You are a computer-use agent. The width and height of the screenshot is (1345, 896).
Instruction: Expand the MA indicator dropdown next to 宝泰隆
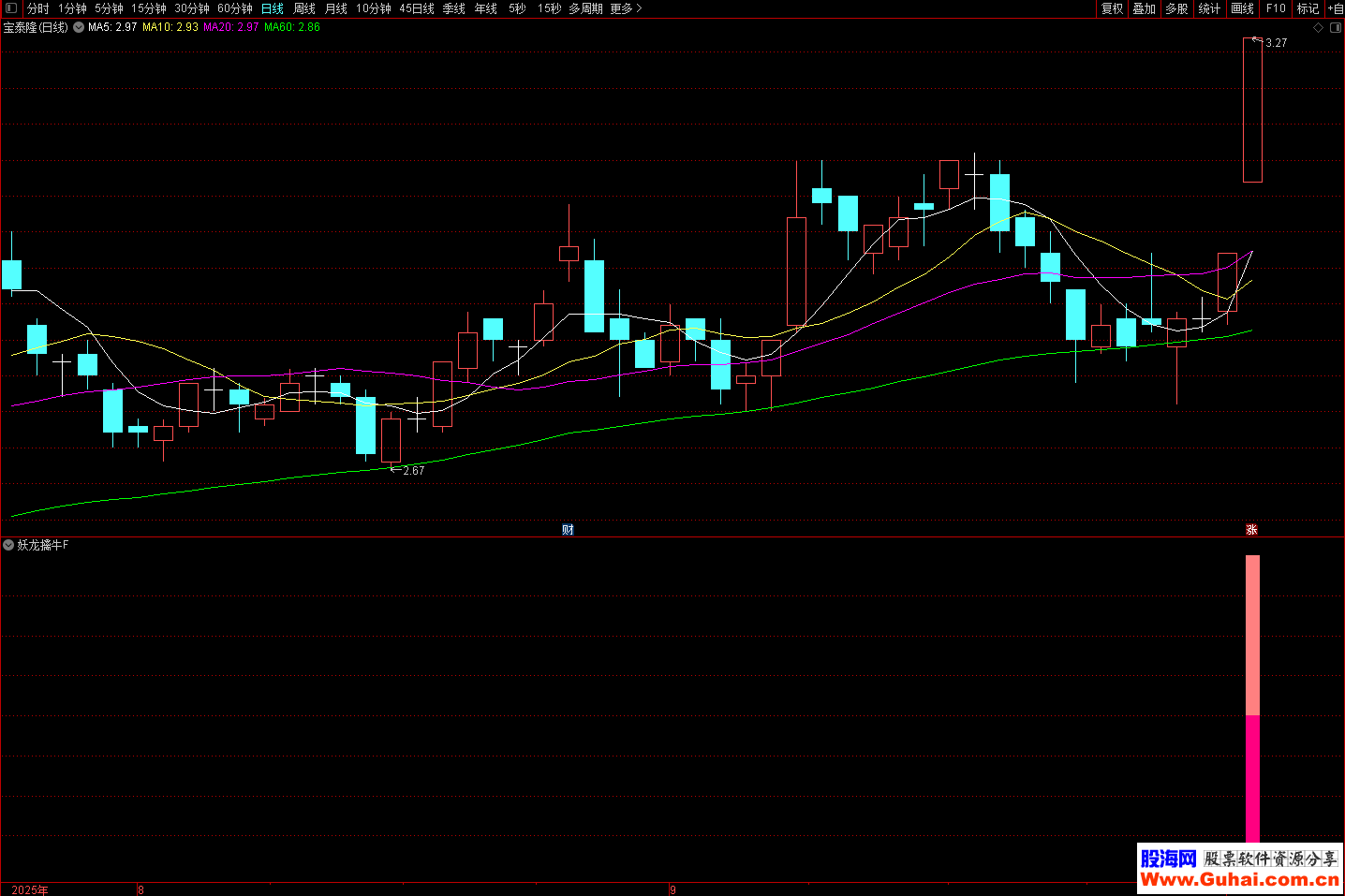point(79,27)
